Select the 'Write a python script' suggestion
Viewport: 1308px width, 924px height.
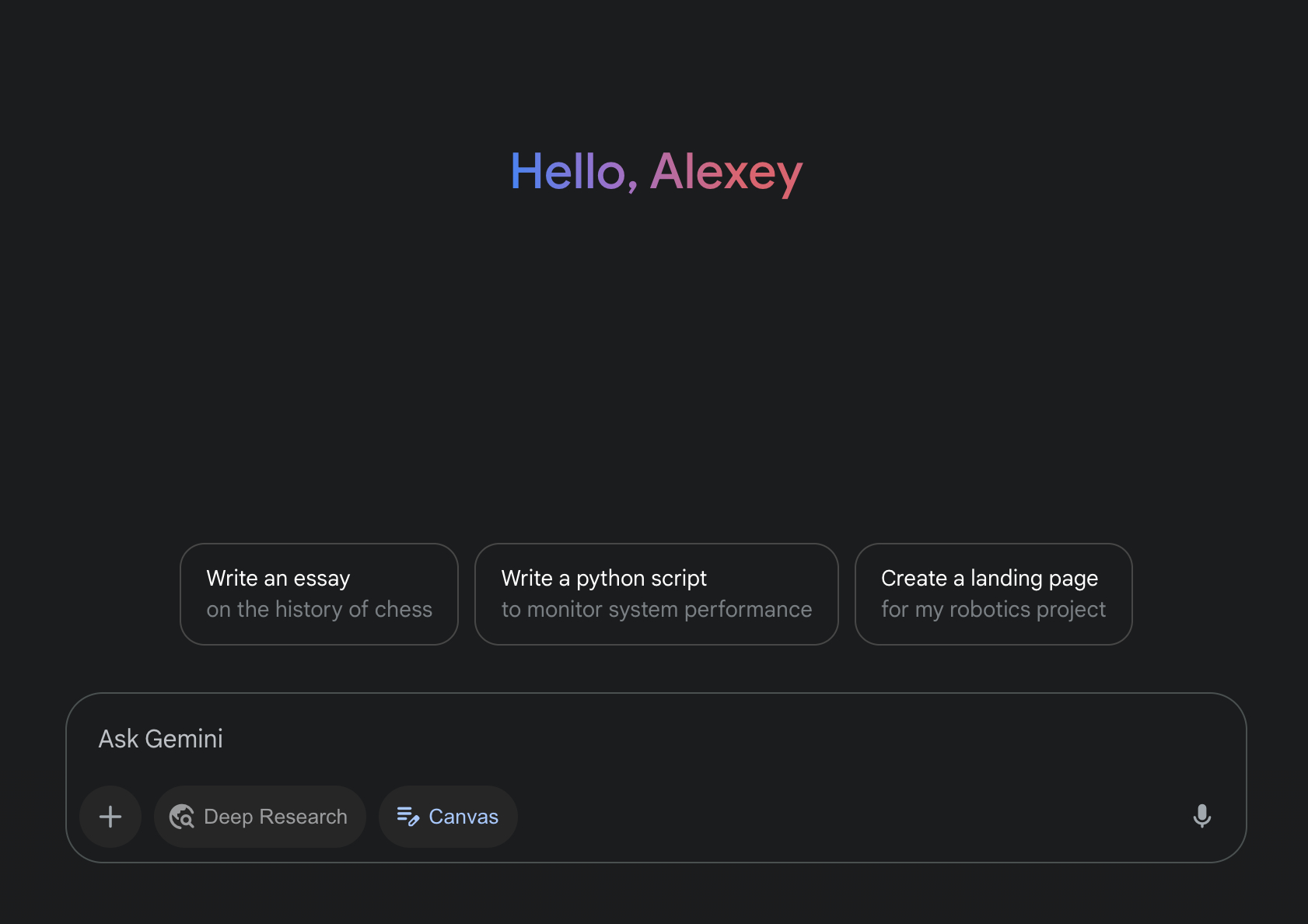tap(656, 594)
